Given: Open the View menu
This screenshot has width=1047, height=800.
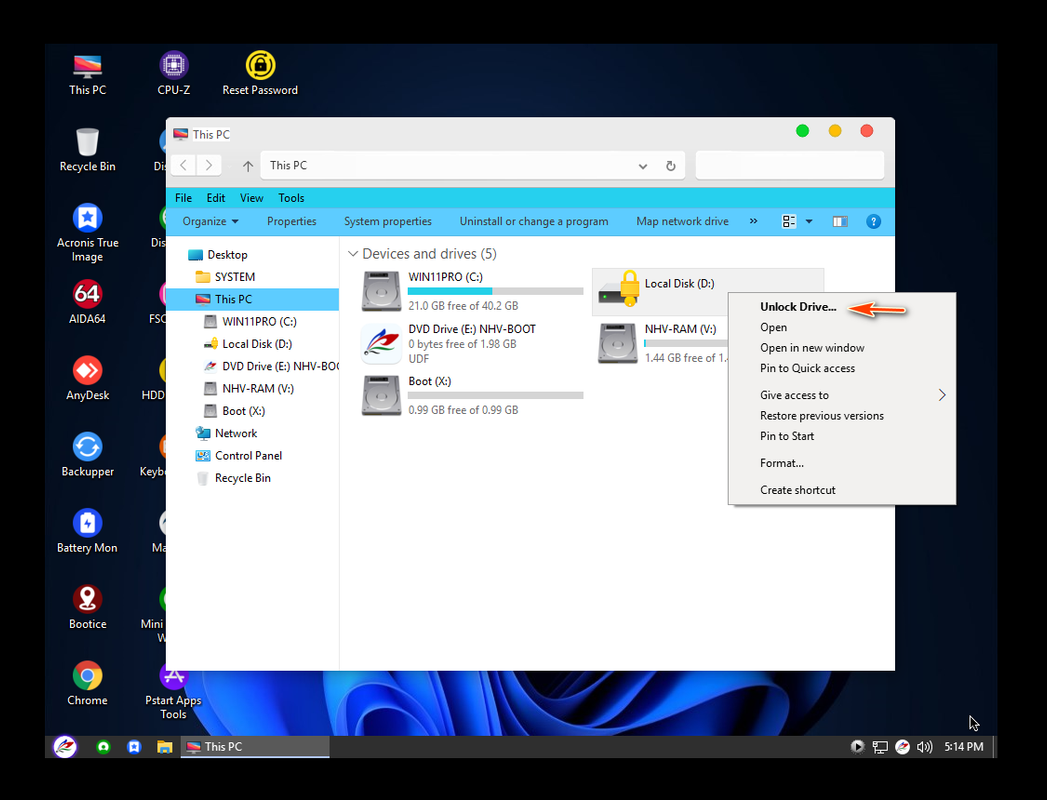Looking at the screenshot, I should tap(252, 198).
